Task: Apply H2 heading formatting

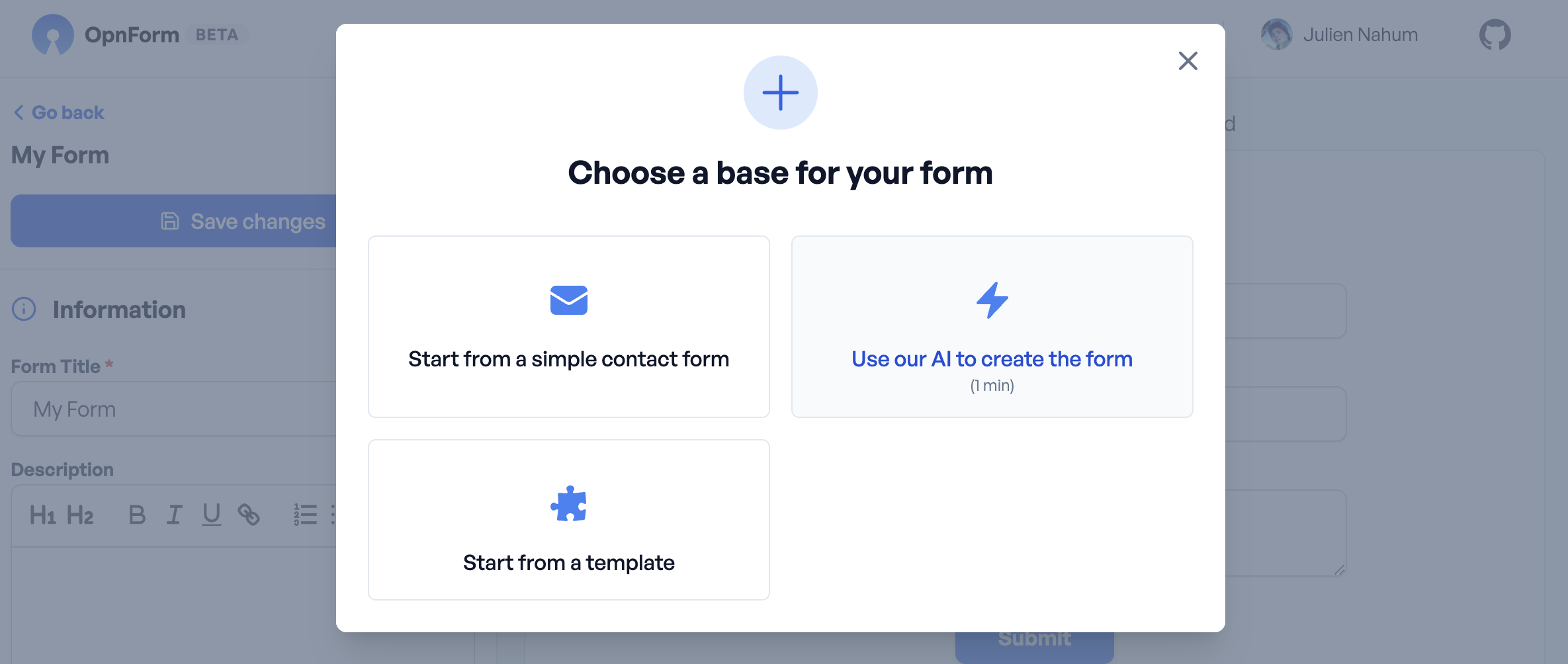Action: coord(80,515)
